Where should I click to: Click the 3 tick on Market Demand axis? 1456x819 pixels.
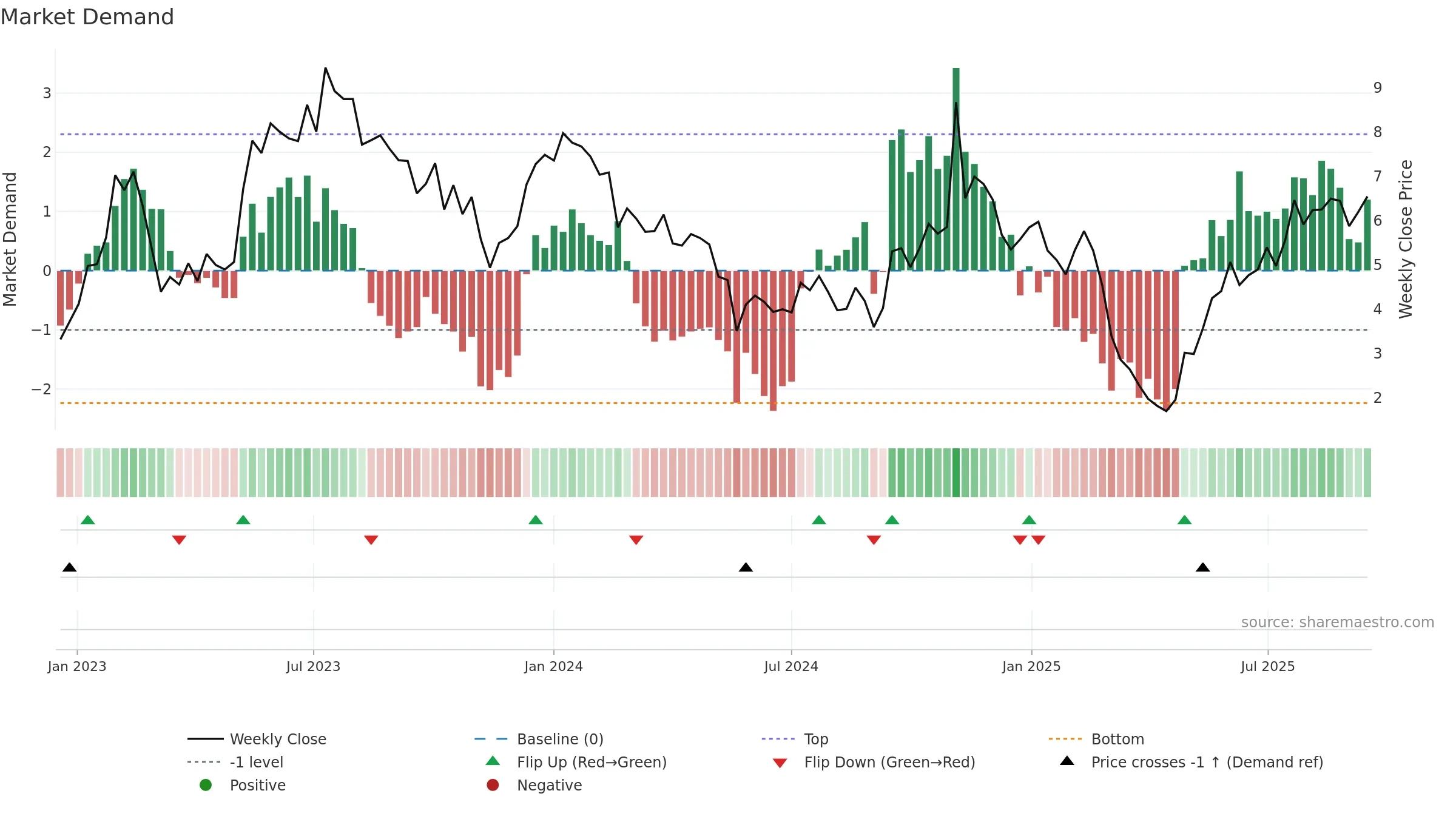click(47, 93)
